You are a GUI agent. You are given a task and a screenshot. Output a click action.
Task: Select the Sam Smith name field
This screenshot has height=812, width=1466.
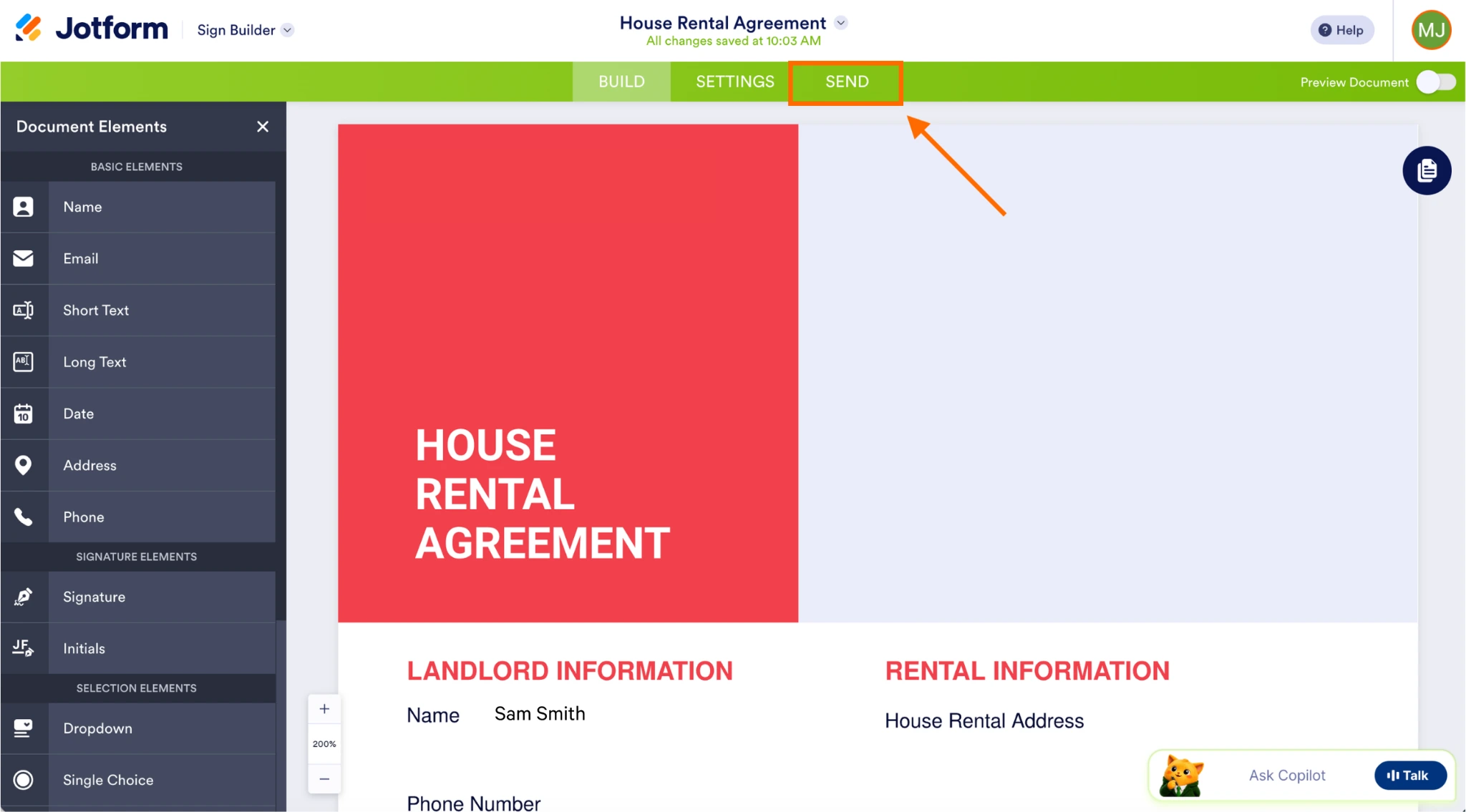coord(540,714)
